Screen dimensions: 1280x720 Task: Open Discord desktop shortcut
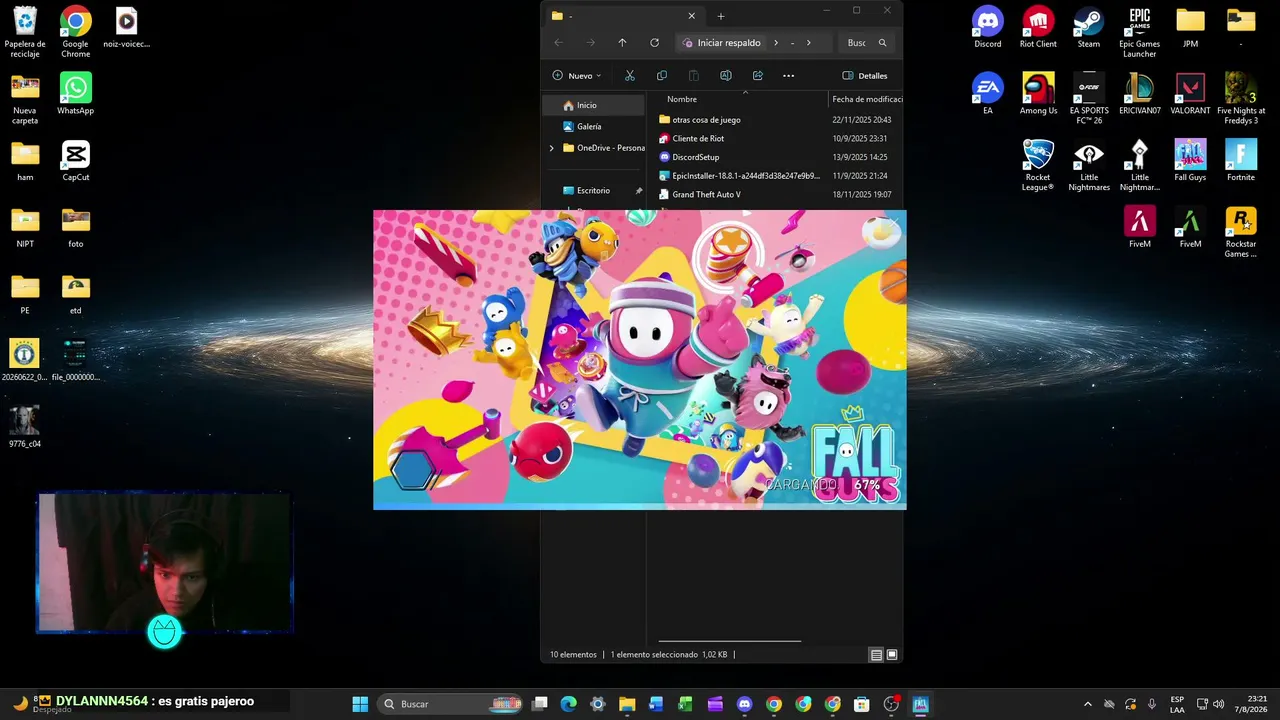(987, 28)
